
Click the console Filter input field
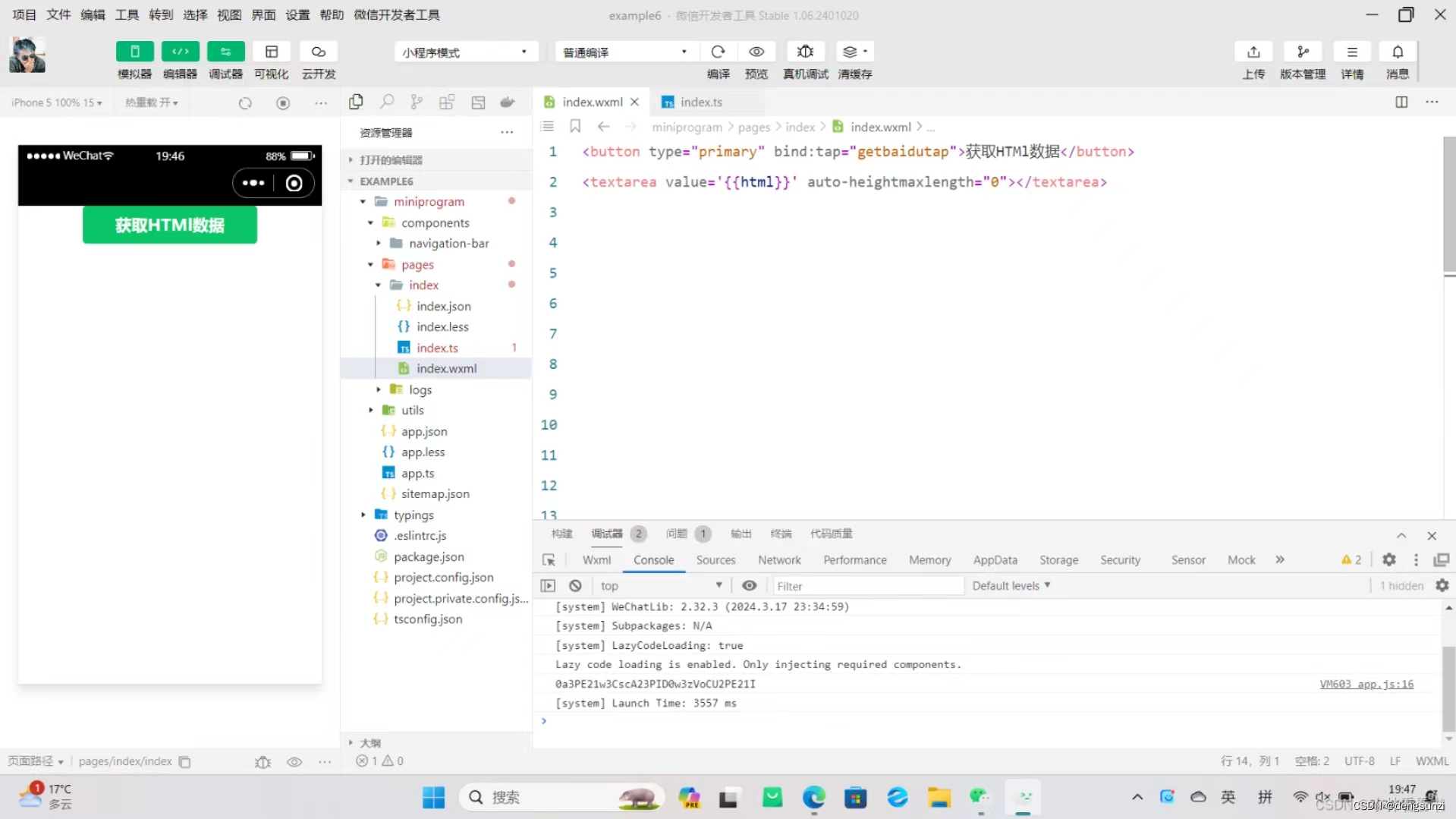coord(867,586)
